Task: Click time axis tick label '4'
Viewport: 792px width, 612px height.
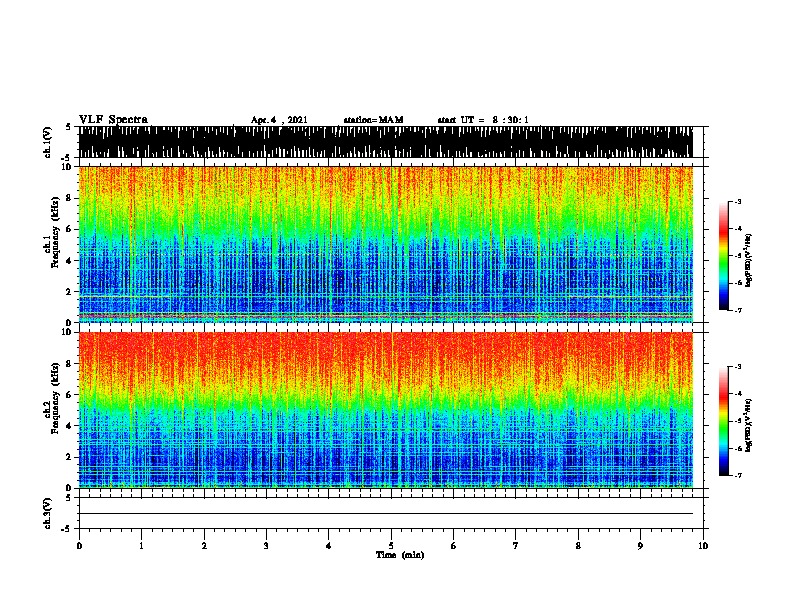Action: pos(329,546)
